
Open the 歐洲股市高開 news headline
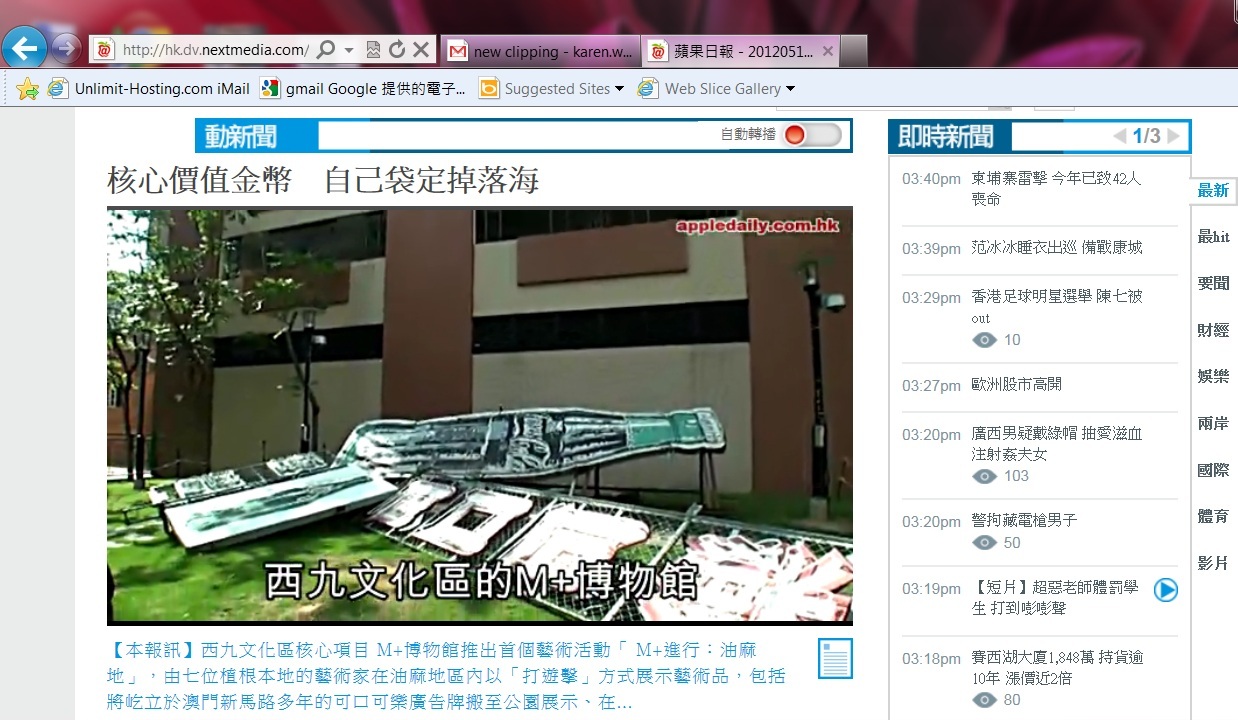pos(1016,385)
